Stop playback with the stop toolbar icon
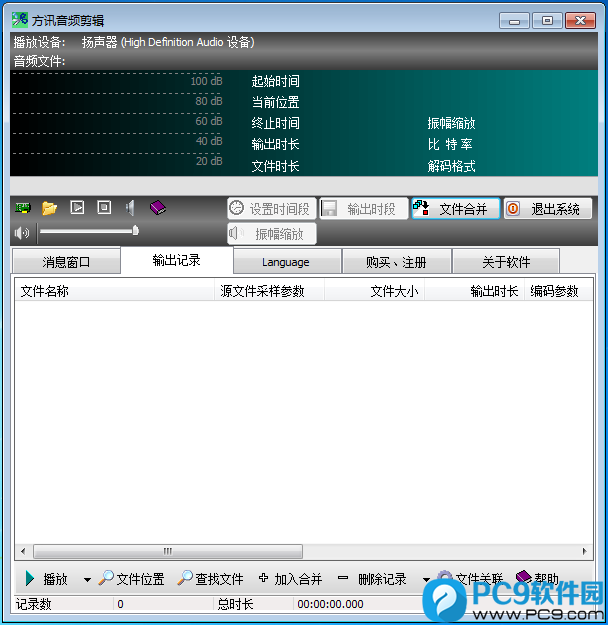 tap(104, 207)
